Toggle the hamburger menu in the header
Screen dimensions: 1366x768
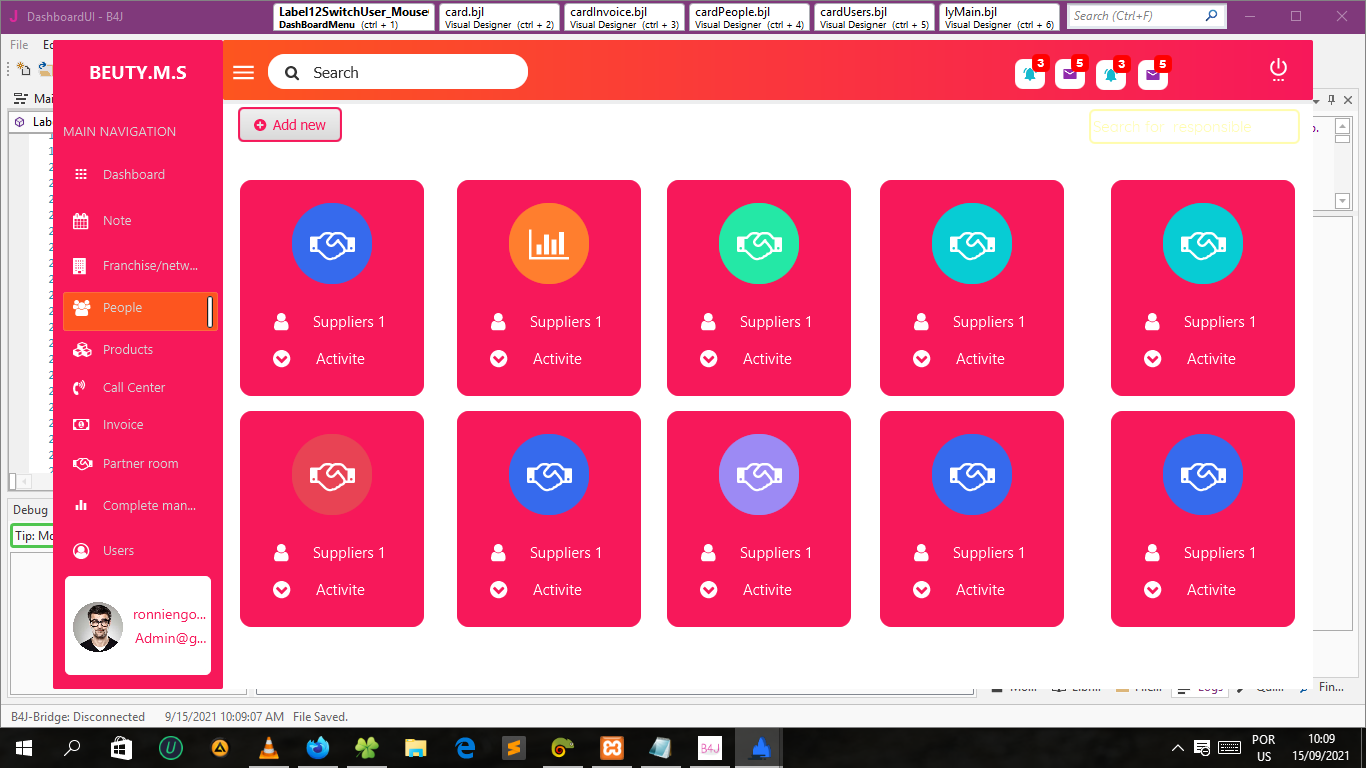click(x=243, y=72)
